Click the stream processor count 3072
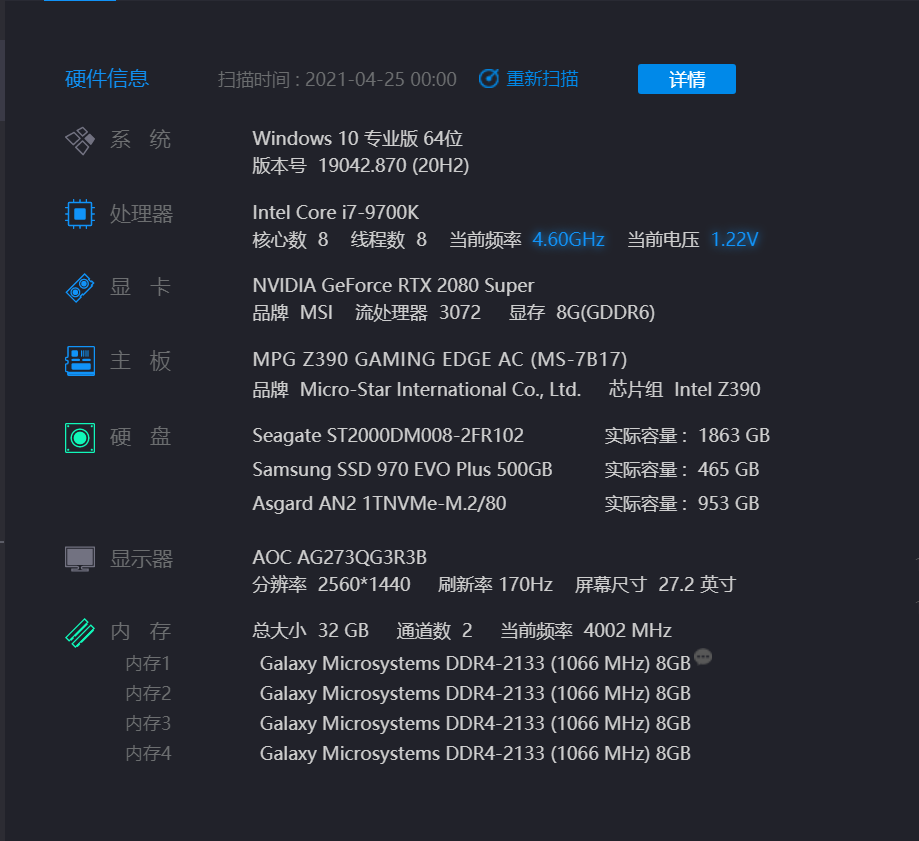 pyautogui.click(x=460, y=313)
